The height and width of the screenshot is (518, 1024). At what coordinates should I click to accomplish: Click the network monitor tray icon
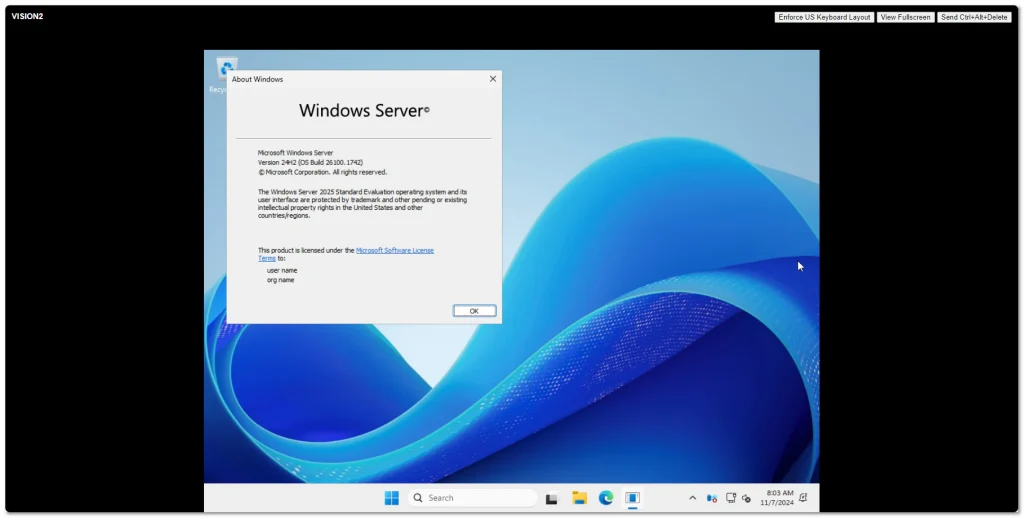click(731, 498)
